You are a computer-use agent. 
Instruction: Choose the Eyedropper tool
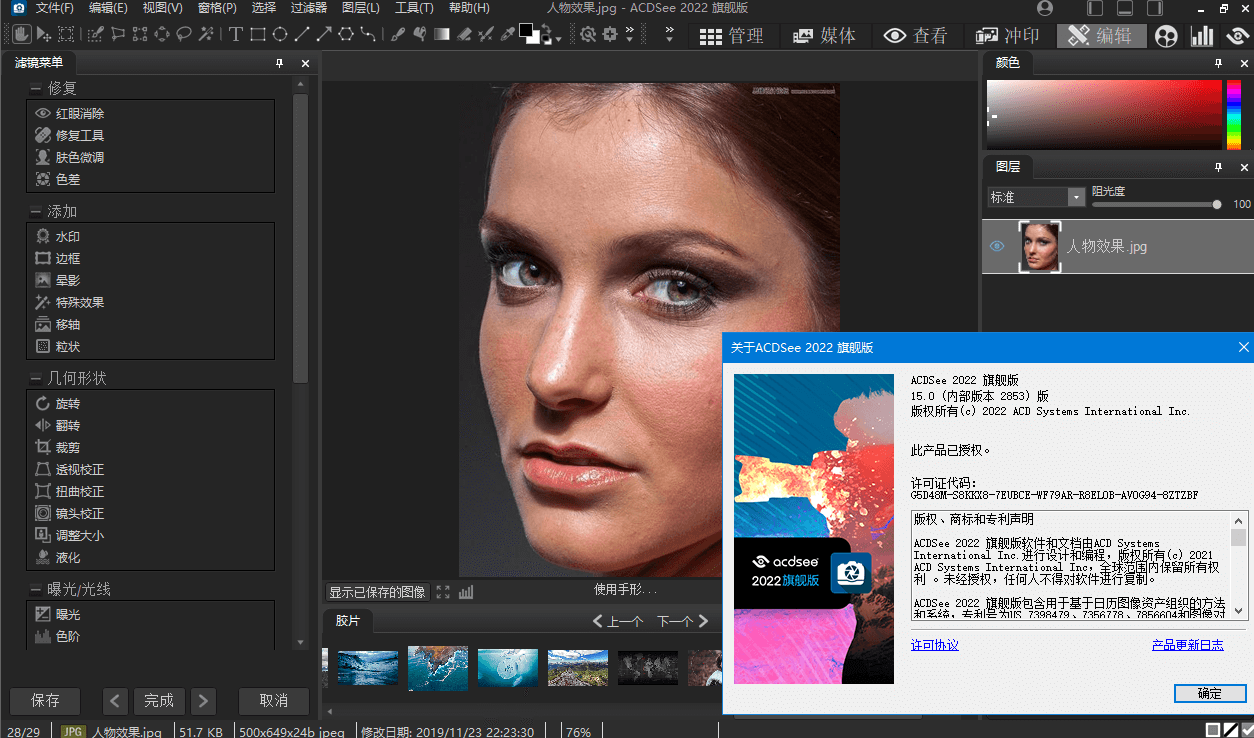click(507, 34)
